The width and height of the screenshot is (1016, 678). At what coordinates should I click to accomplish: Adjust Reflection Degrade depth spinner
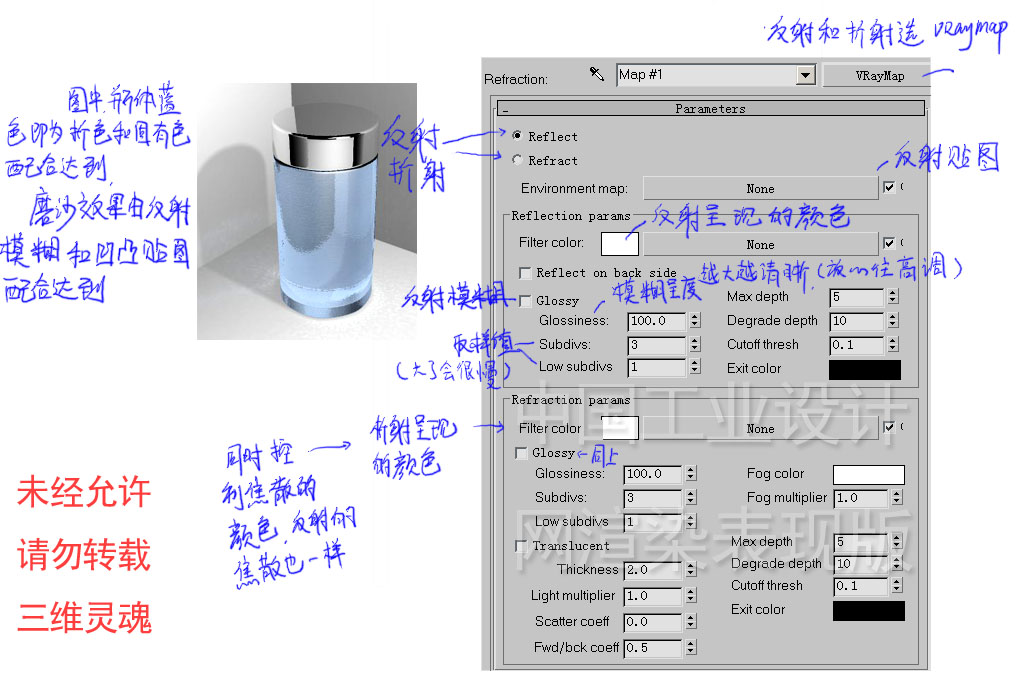pyautogui.click(x=893, y=321)
